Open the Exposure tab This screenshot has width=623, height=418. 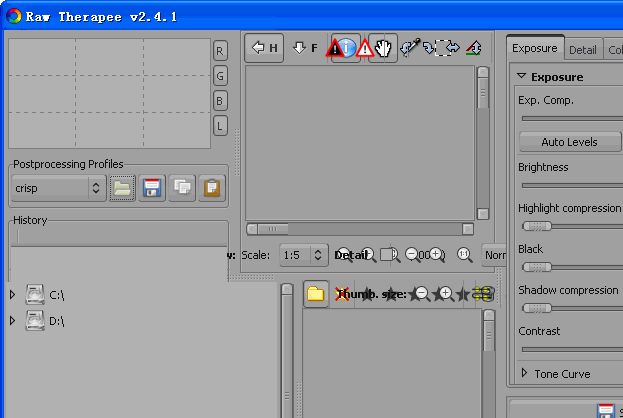click(x=535, y=48)
